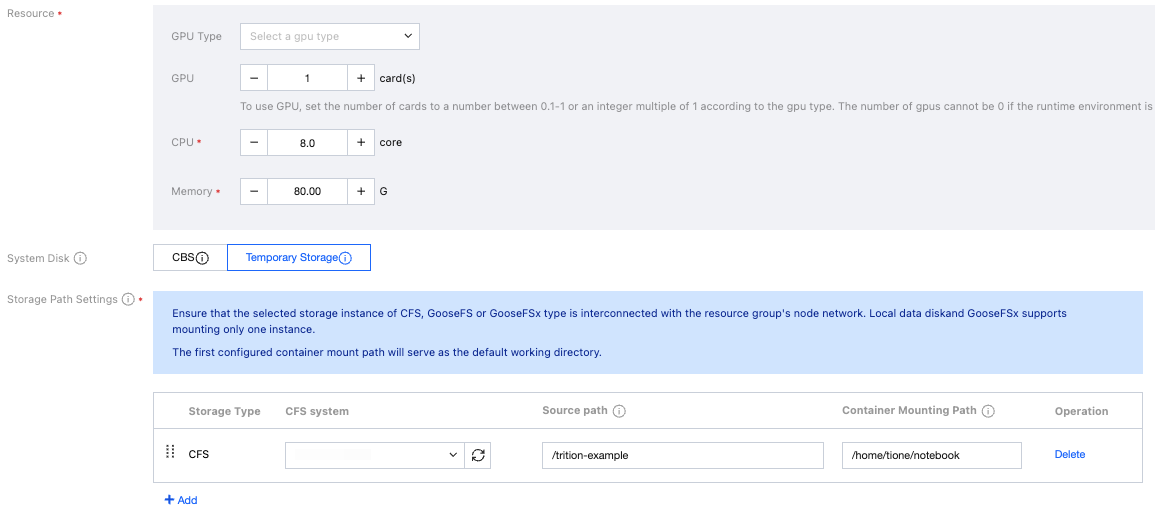Select the CBS system disk option

click(x=183, y=258)
